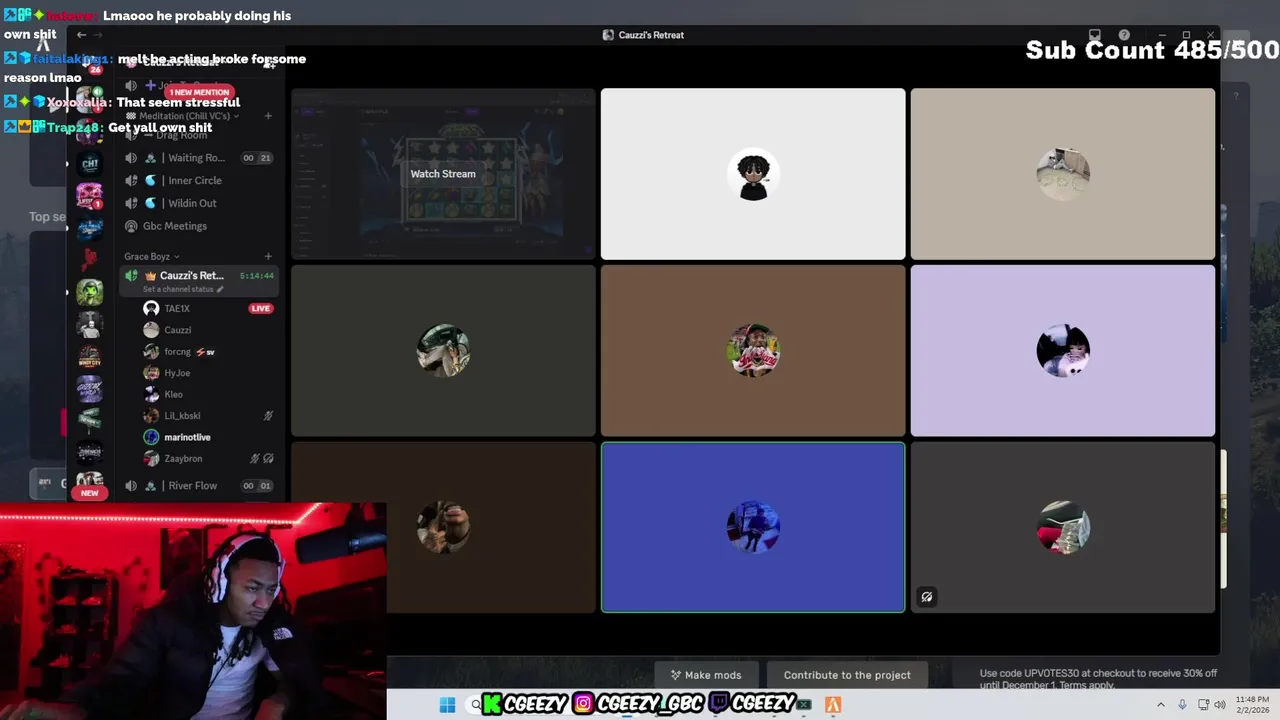Go back with Discord's back arrow
The image size is (1280, 720).
[82, 35]
